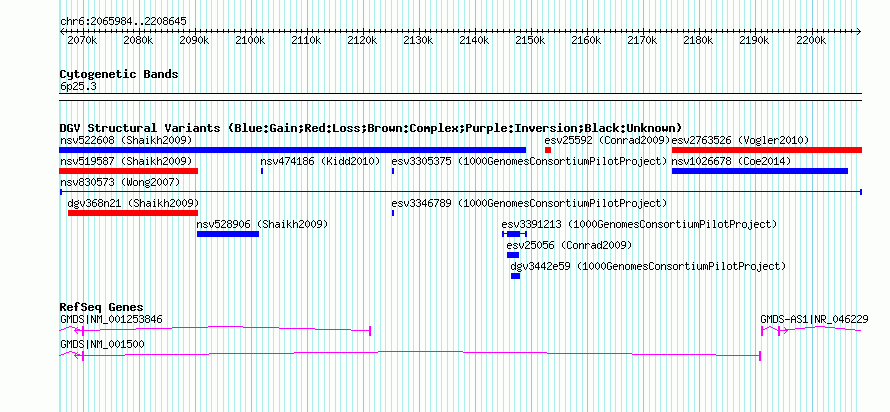Click the 2140k ruler tick label
Image resolution: width=890 pixels, height=412 pixels.
click(x=474, y=41)
